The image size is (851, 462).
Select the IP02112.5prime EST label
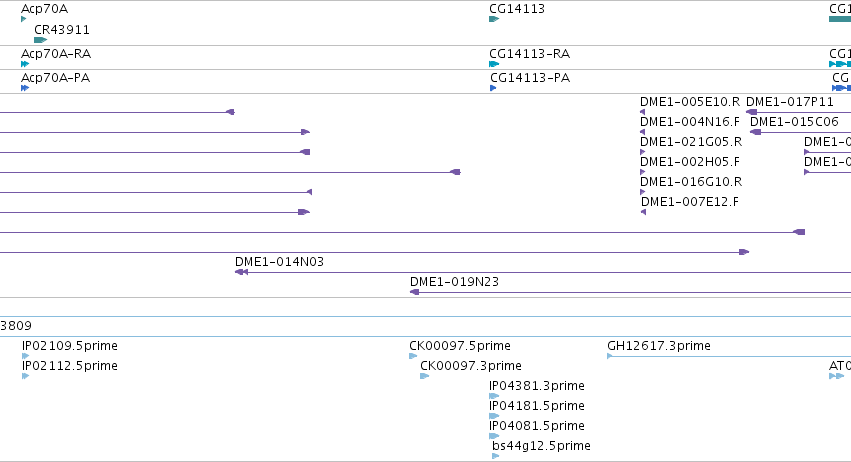click(70, 366)
